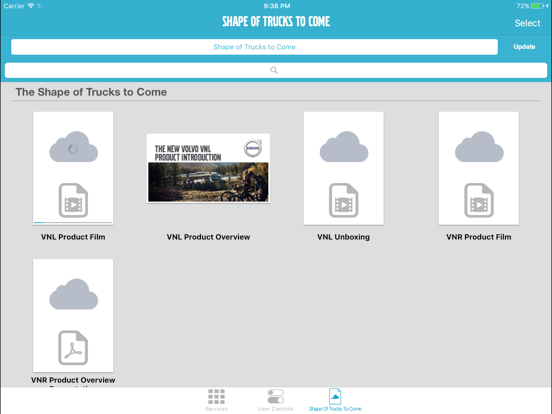This screenshot has height=414, width=552.
Task: Open the VNL Product Overview thumbnail
Action: click(x=208, y=168)
